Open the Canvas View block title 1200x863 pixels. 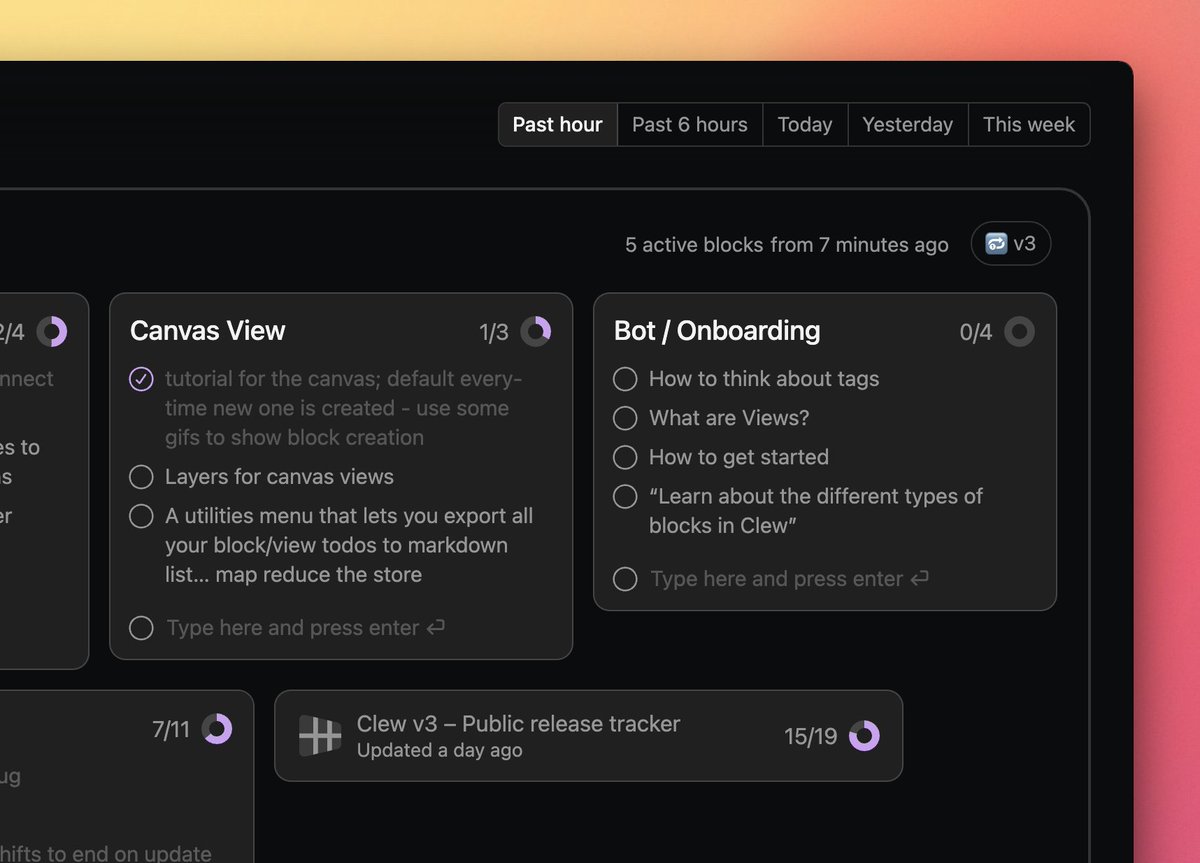point(208,331)
